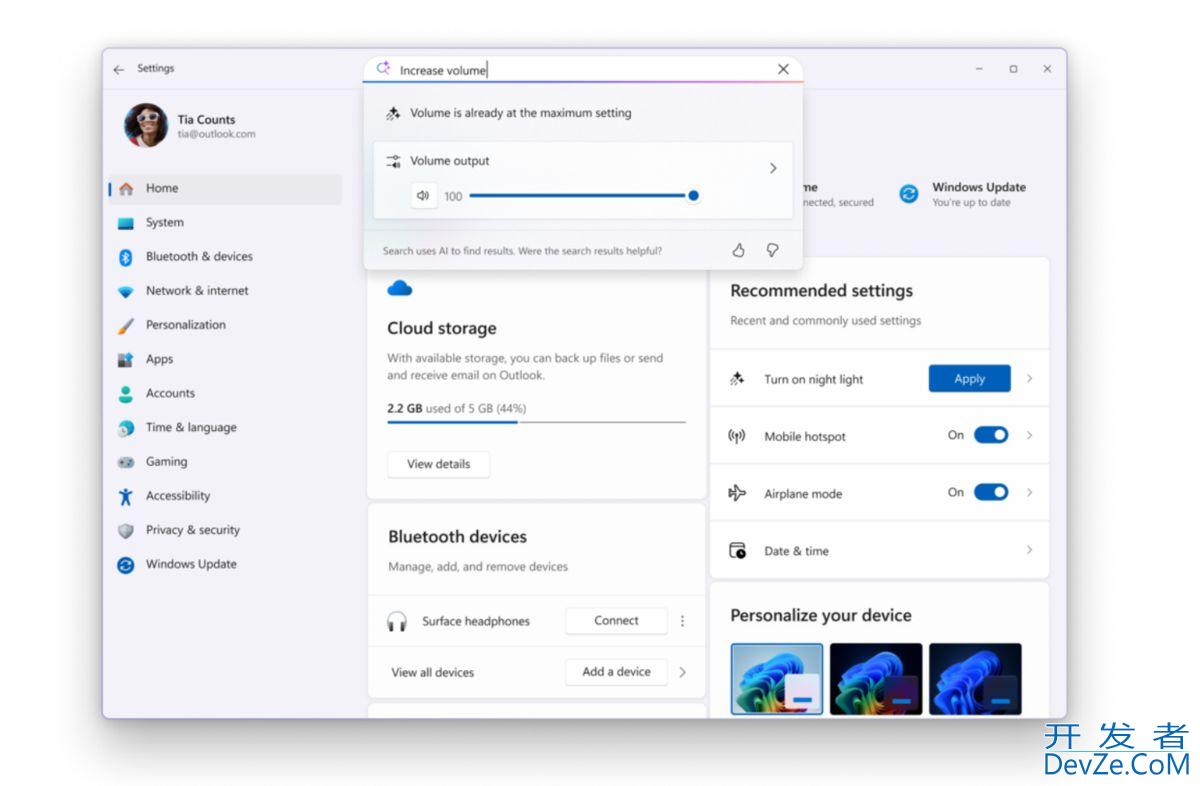The image size is (1200, 786).
Task: Select the first light theme thumbnail
Action: 777,678
